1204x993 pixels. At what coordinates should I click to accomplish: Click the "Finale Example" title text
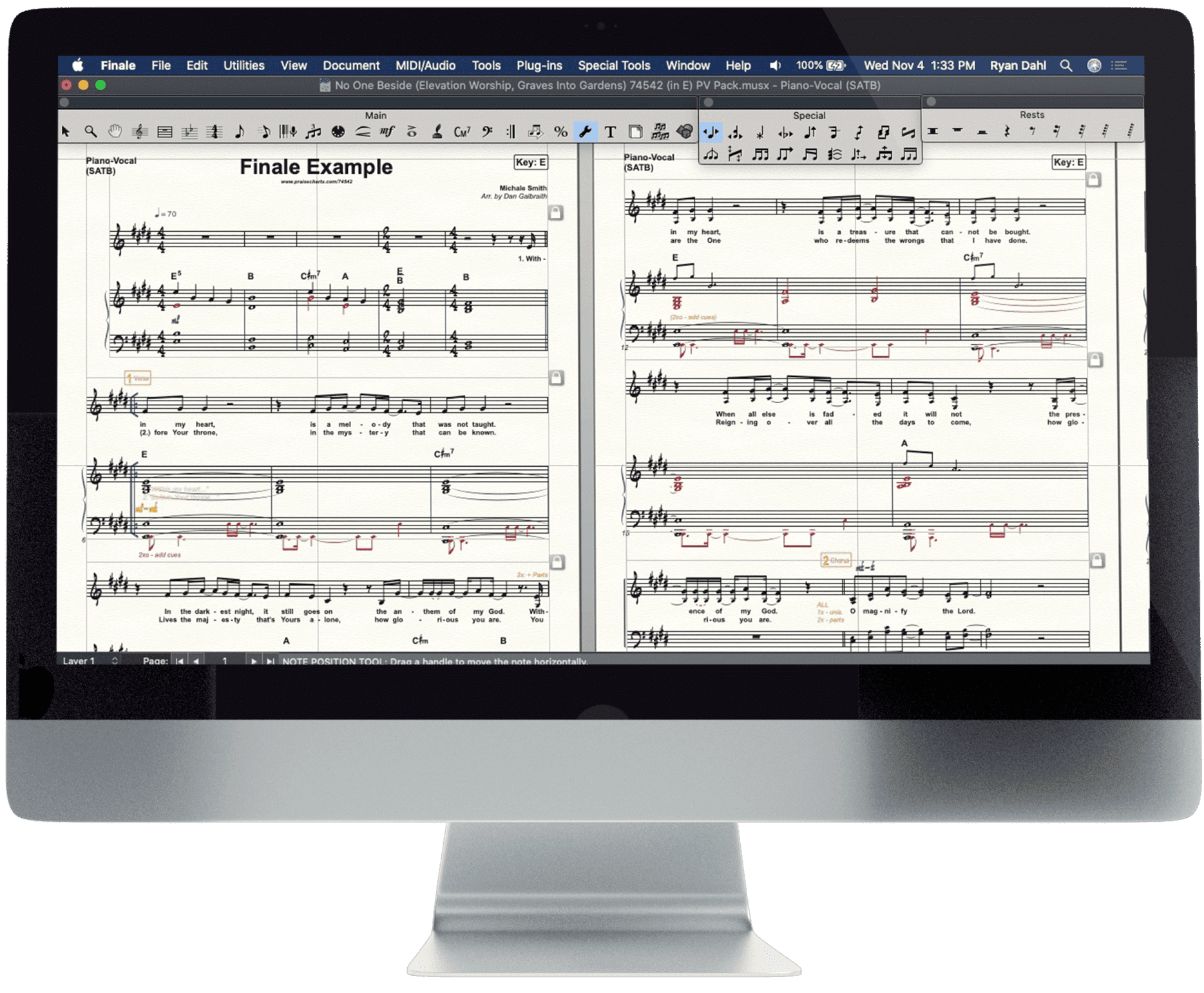[x=316, y=167]
